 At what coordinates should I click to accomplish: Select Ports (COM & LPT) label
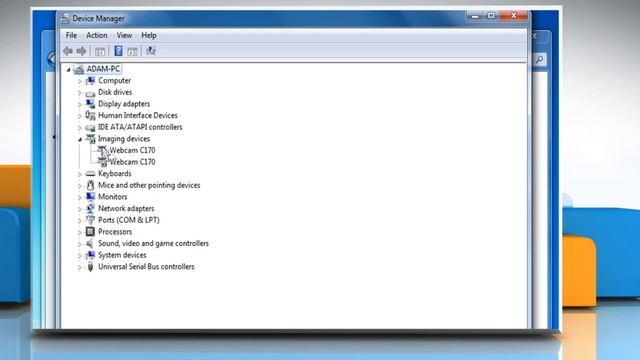pyautogui.click(x=129, y=220)
